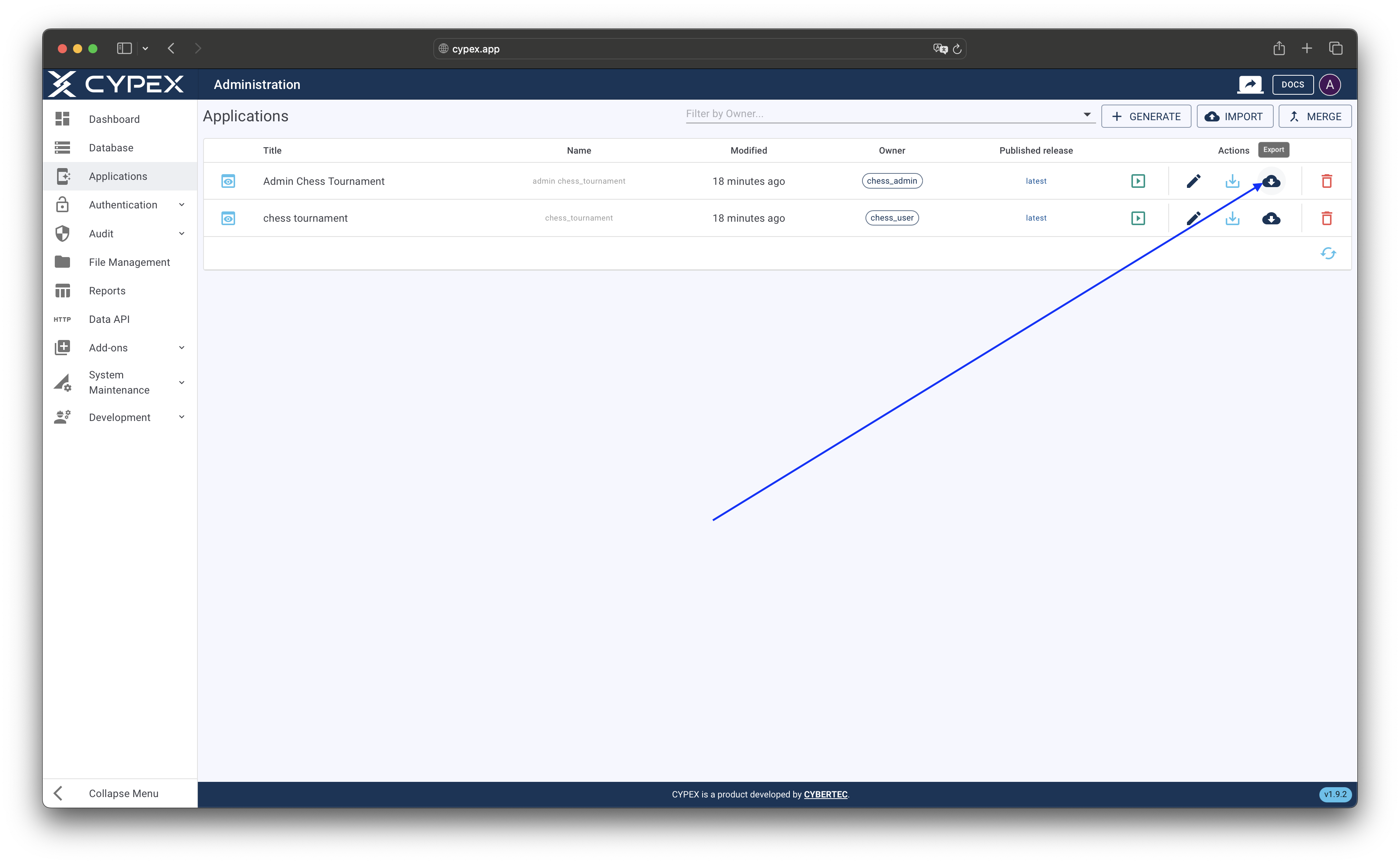Viewport: 1400px width, 864px height.
Task: Expand the Add-ons menu
Action: coord(108,348)
